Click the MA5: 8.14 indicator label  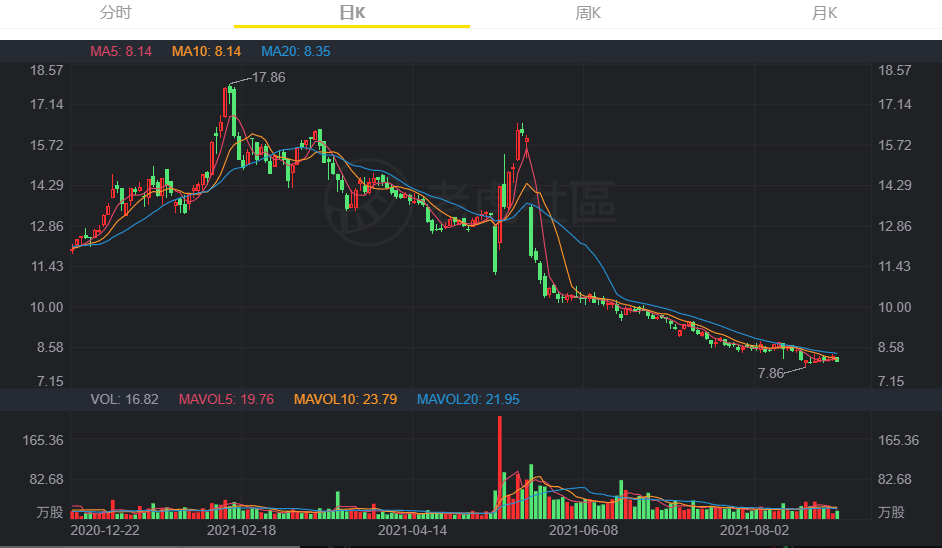click(x=121, y=52)
